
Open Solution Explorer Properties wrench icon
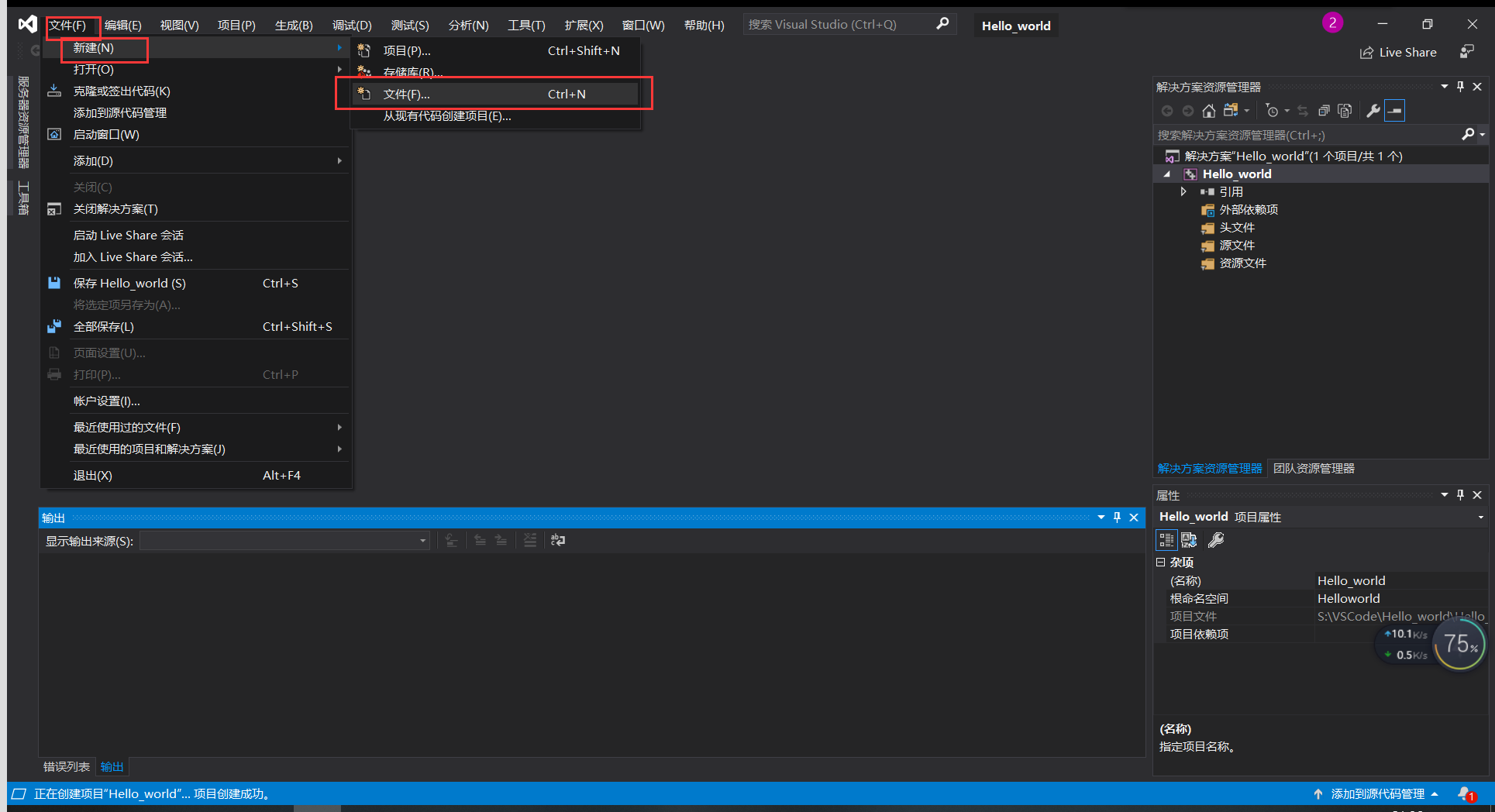pyautogui.click(x=1372, y=110)
